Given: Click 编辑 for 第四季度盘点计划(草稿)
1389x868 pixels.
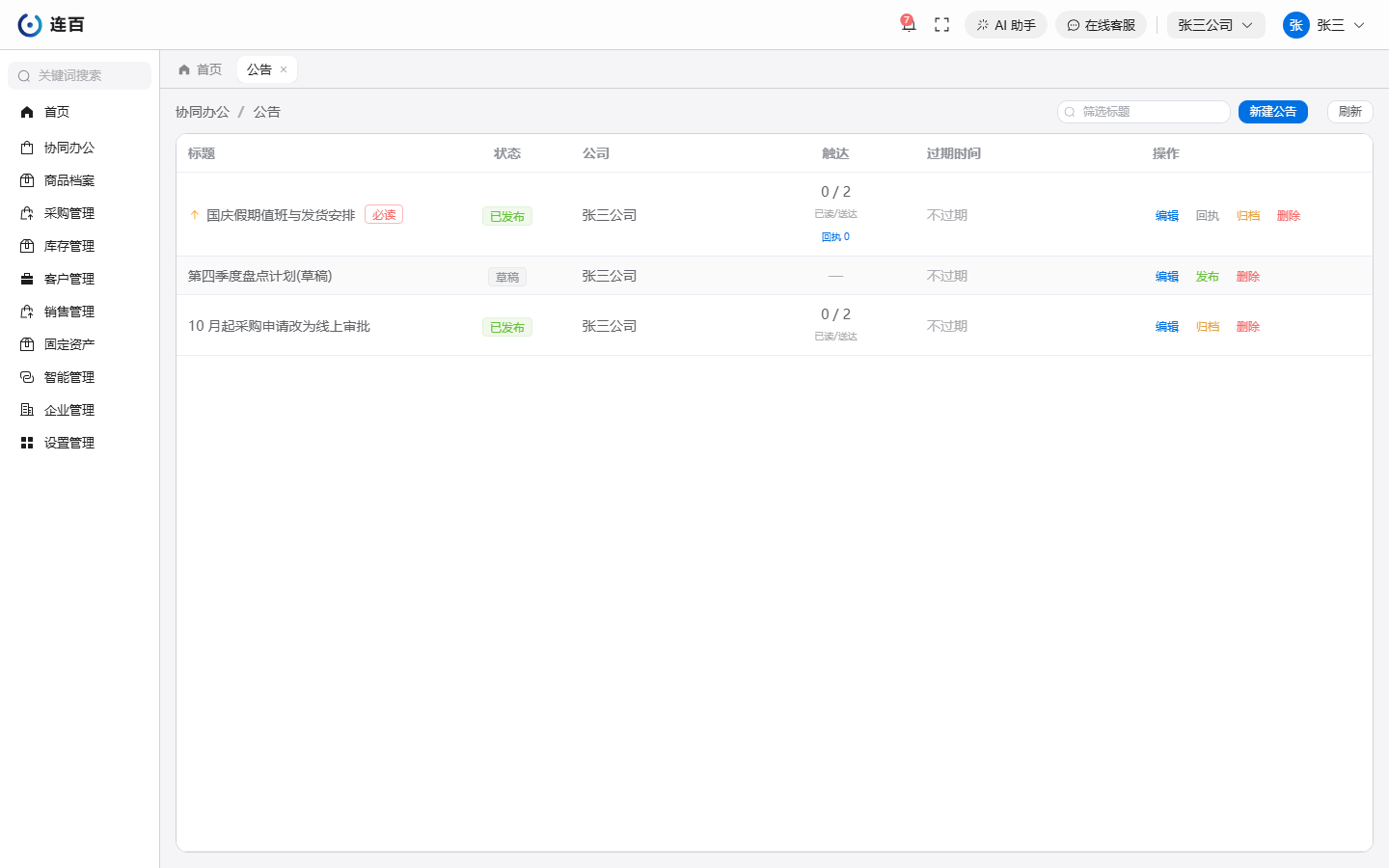Looking at the screenshot, I should tap(1167, 277).
